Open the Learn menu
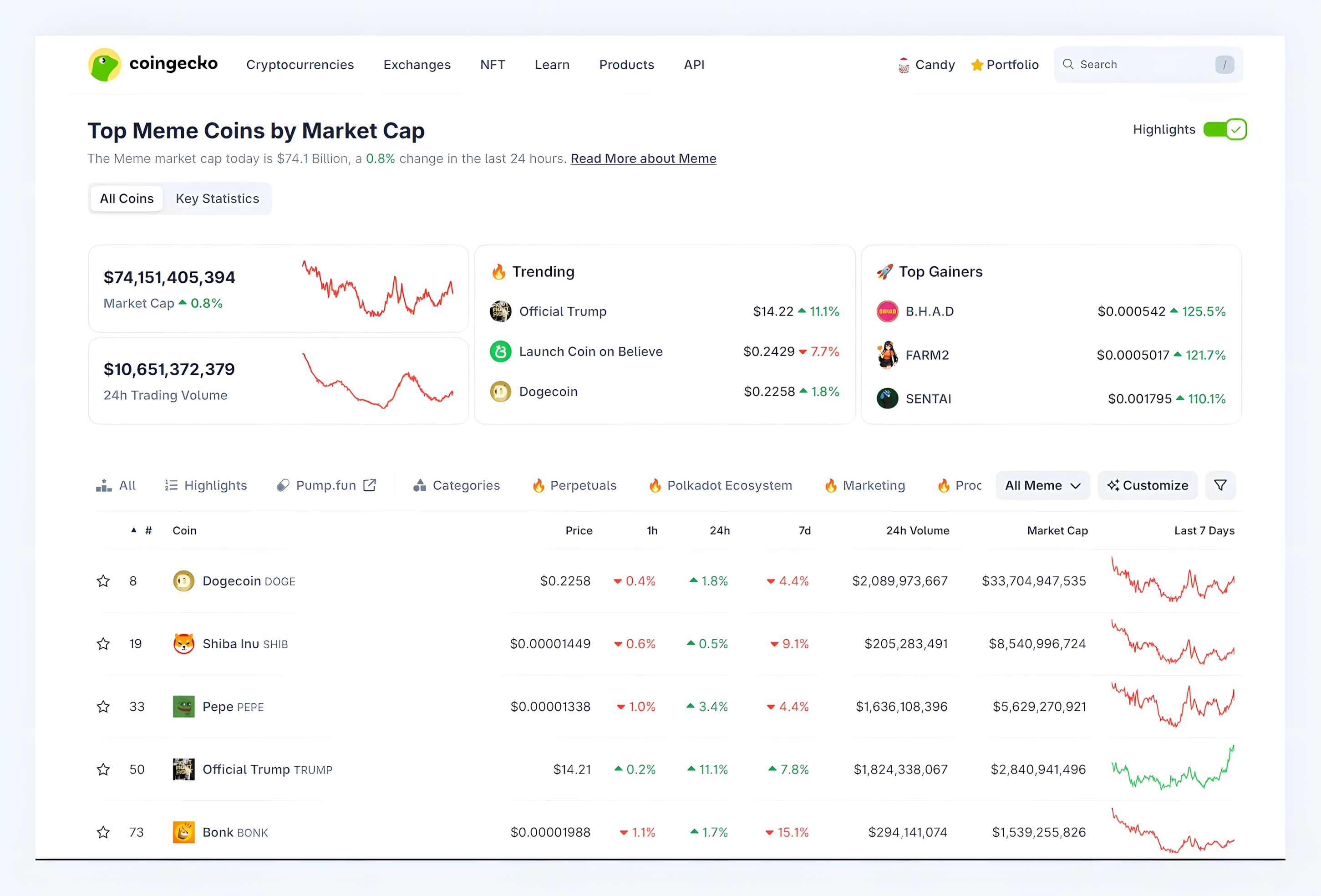Image resolution: width=1321 pixels, height=896 pixels. tap(552, 65)
